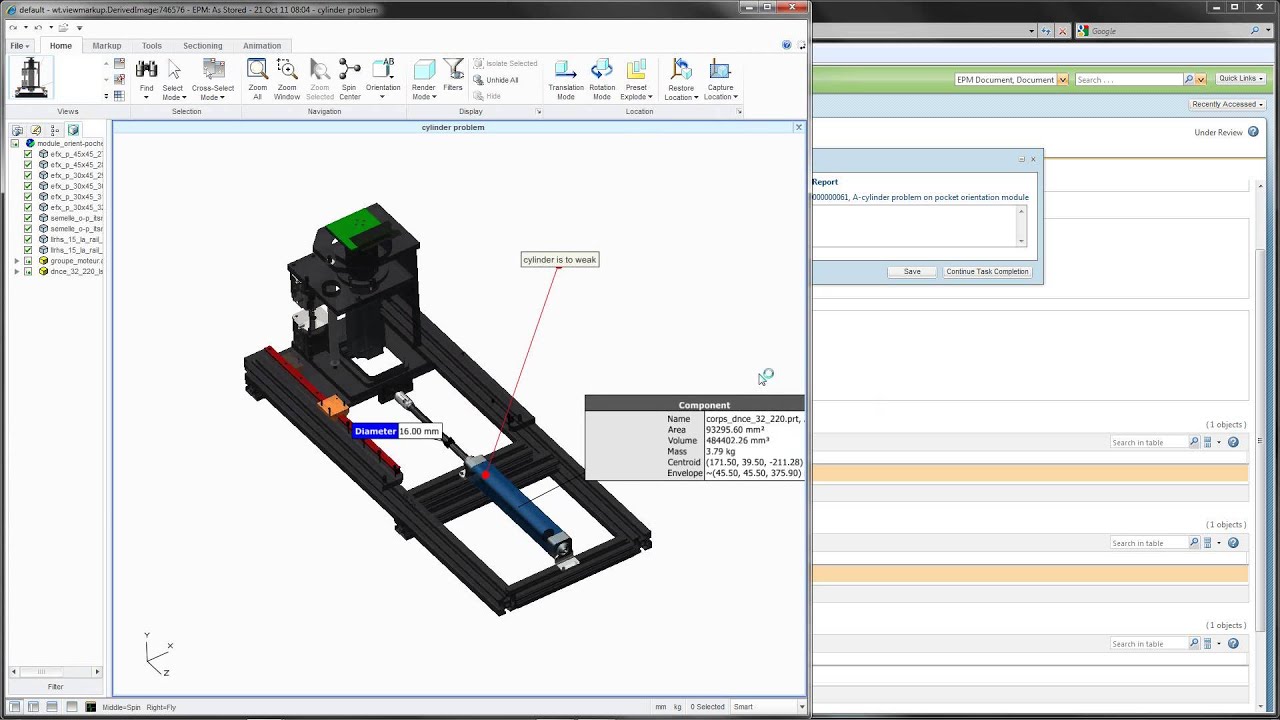Click Continue Task Completion button
Image resolution: width=1280 pixels, height=720 pixels.
(987, 272)
